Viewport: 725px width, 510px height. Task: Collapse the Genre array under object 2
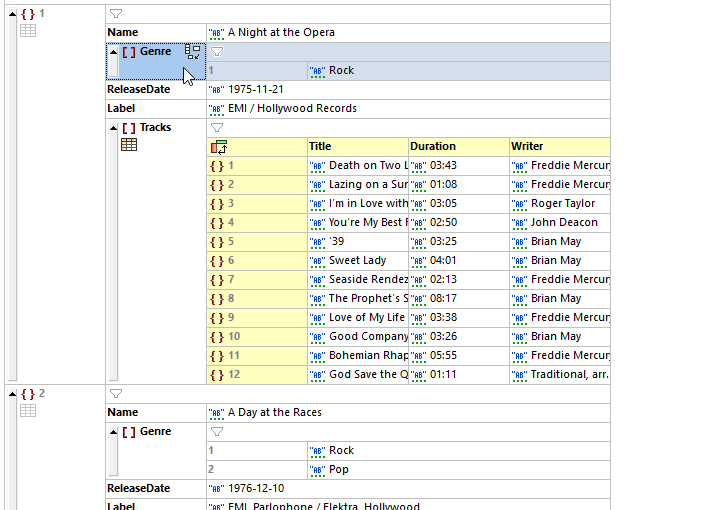pyautogui.click(x=113, y=432)
